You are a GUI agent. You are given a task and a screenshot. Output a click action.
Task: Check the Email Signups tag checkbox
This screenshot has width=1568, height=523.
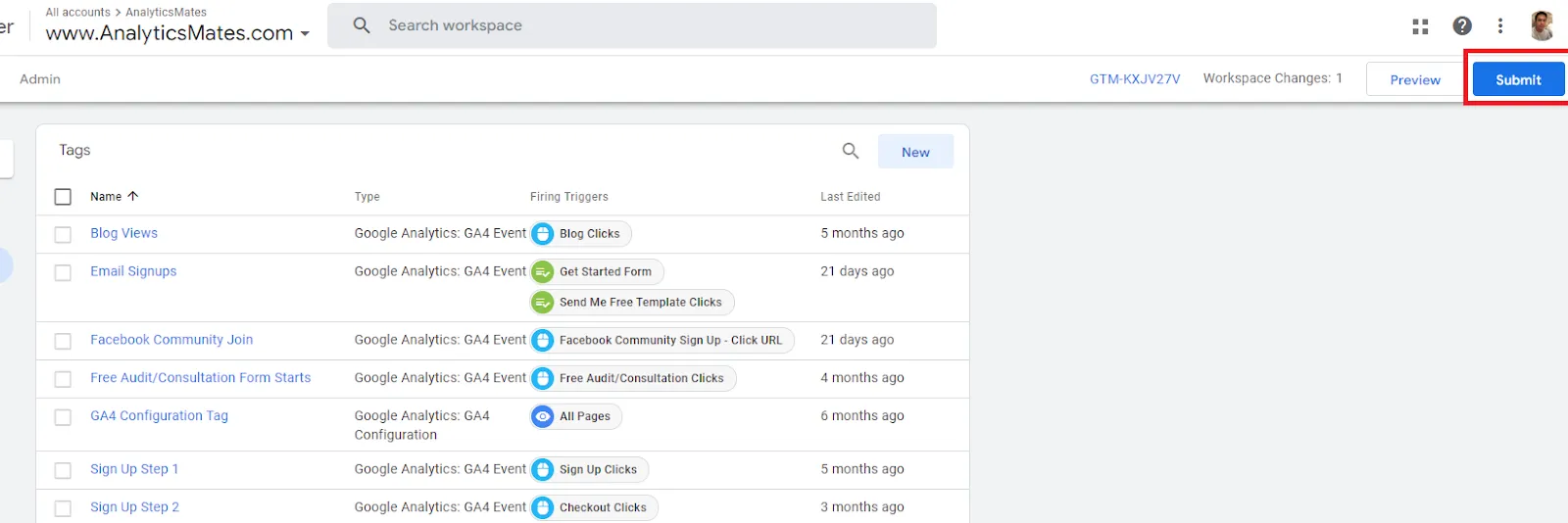click(63, 272)
